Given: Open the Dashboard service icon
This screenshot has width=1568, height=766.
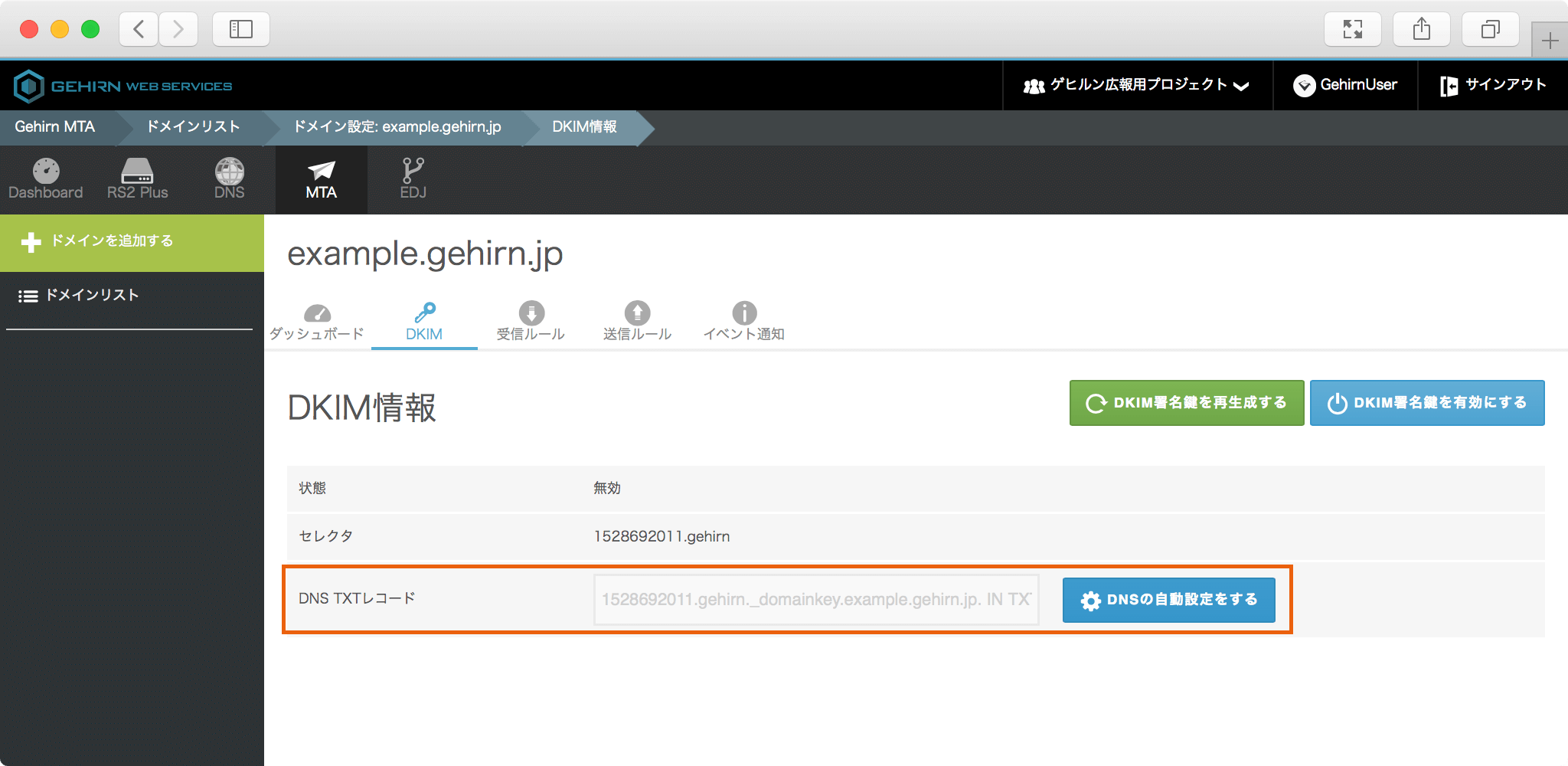Looking at the screenshot, I should 45,179.
